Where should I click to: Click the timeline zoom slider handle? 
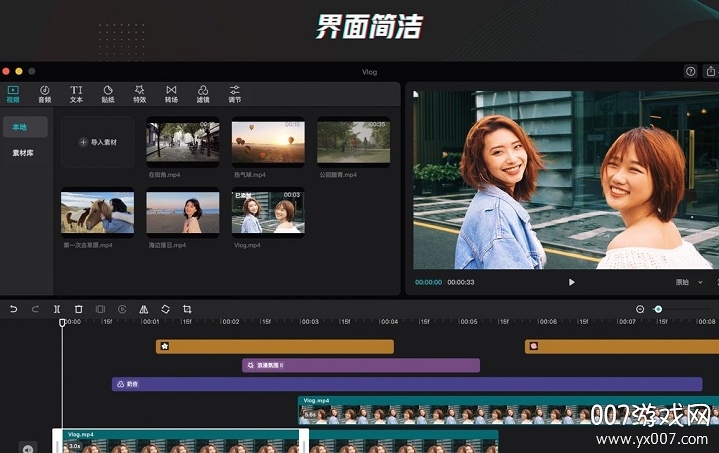pyautogui.click(x=658, y=309)
